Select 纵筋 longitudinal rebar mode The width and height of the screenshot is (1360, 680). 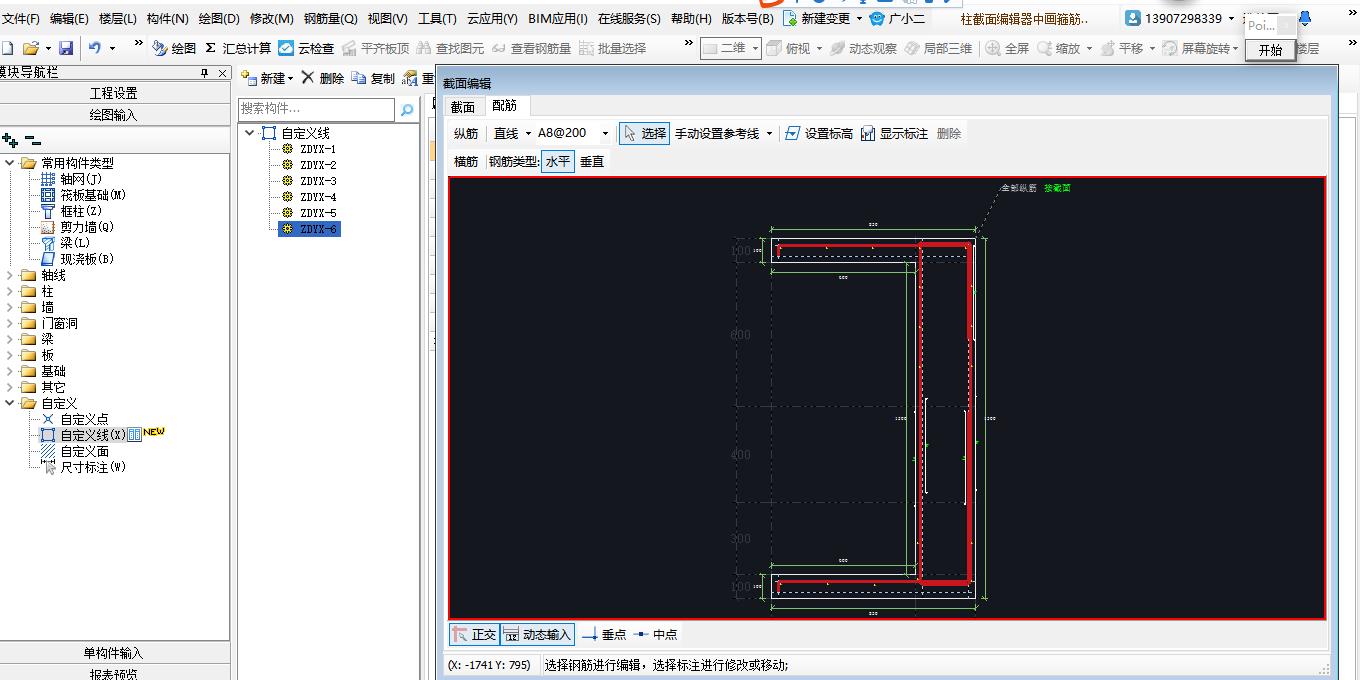[x=466, y=133]
